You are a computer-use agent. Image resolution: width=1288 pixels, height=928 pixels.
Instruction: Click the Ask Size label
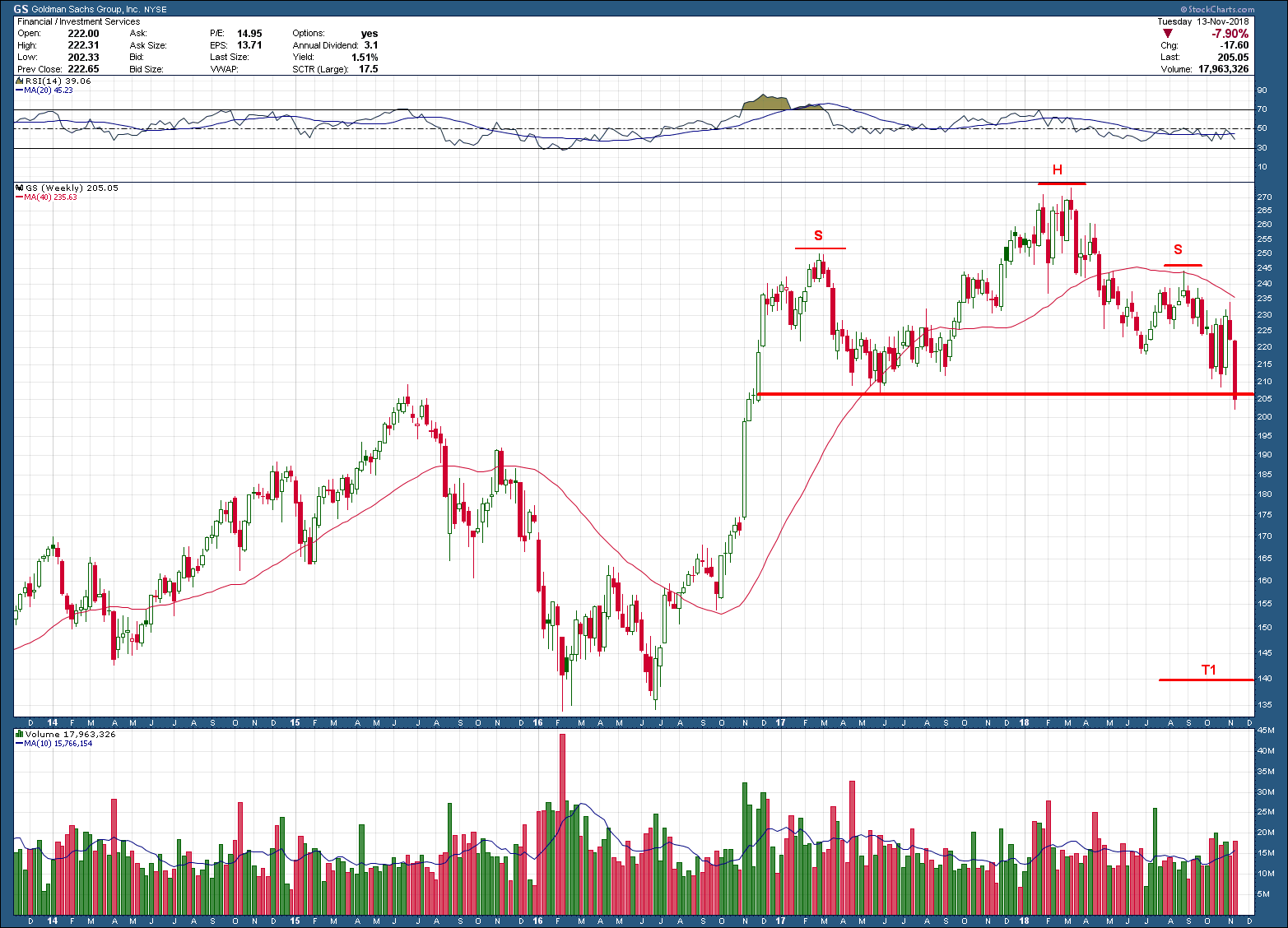click(148, 45)
